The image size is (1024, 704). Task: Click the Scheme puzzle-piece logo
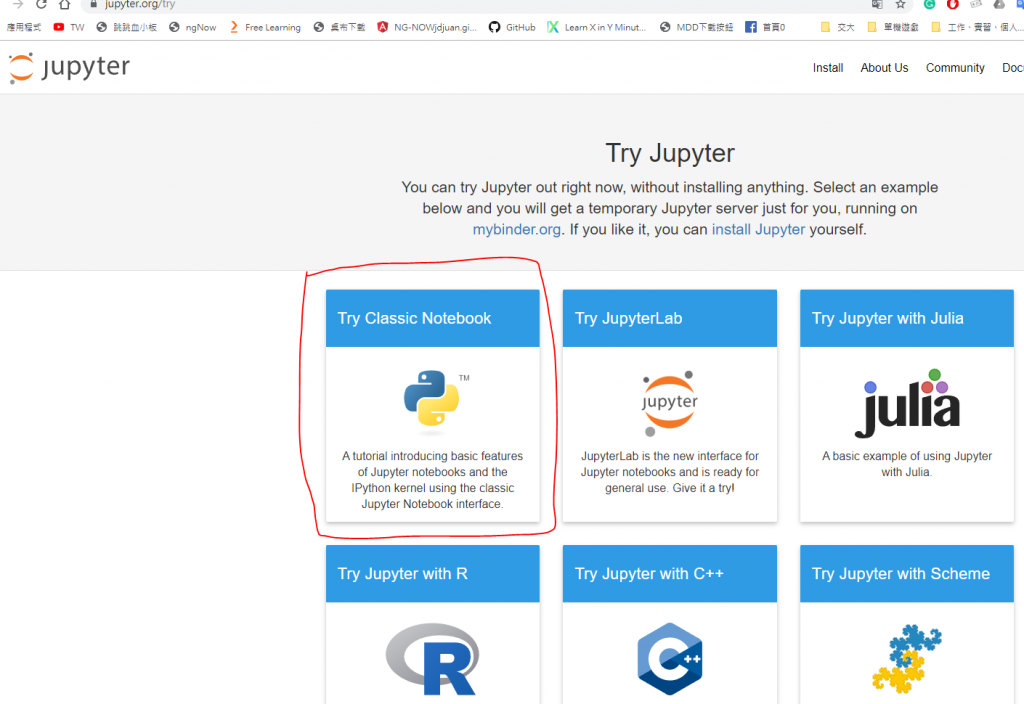tap(906, 659)
